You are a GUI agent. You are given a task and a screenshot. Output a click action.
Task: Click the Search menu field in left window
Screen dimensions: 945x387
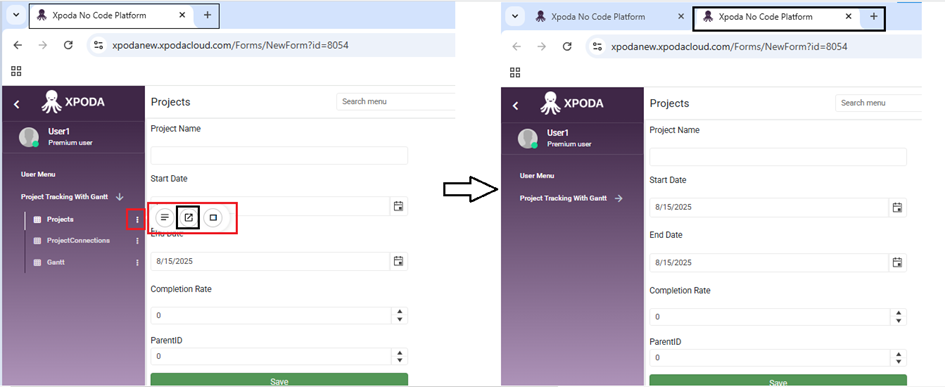tap(395, 101)
